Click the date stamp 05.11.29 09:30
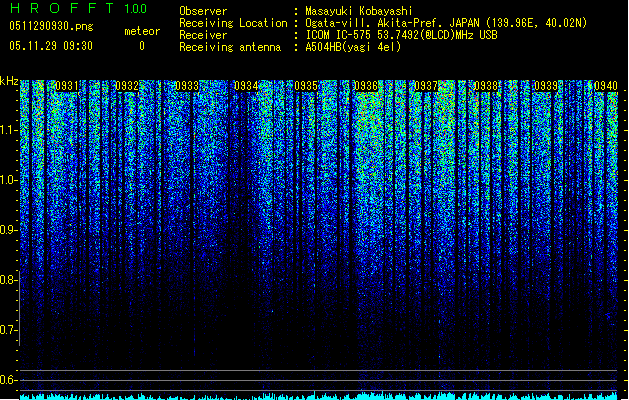Screen dimensions: 629x400 pyautogui.click(x=51, y=46)
